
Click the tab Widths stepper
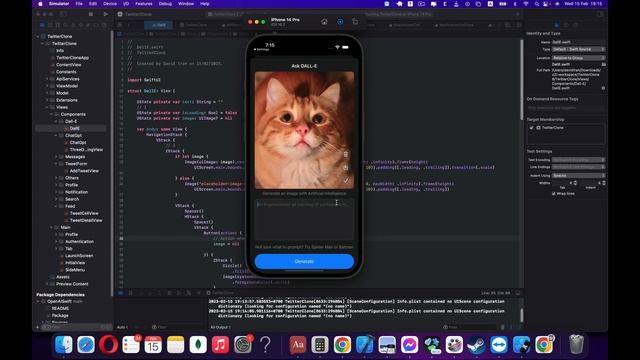pos(576,183)
